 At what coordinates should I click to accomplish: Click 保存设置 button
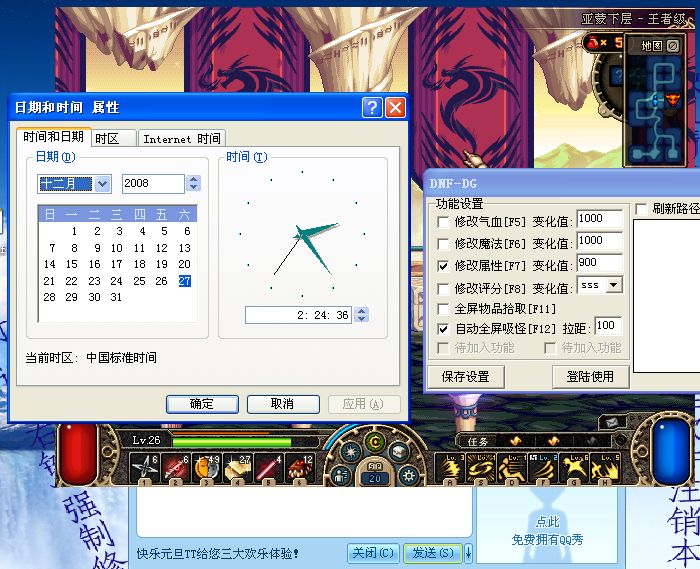click(x=466, y=377)
